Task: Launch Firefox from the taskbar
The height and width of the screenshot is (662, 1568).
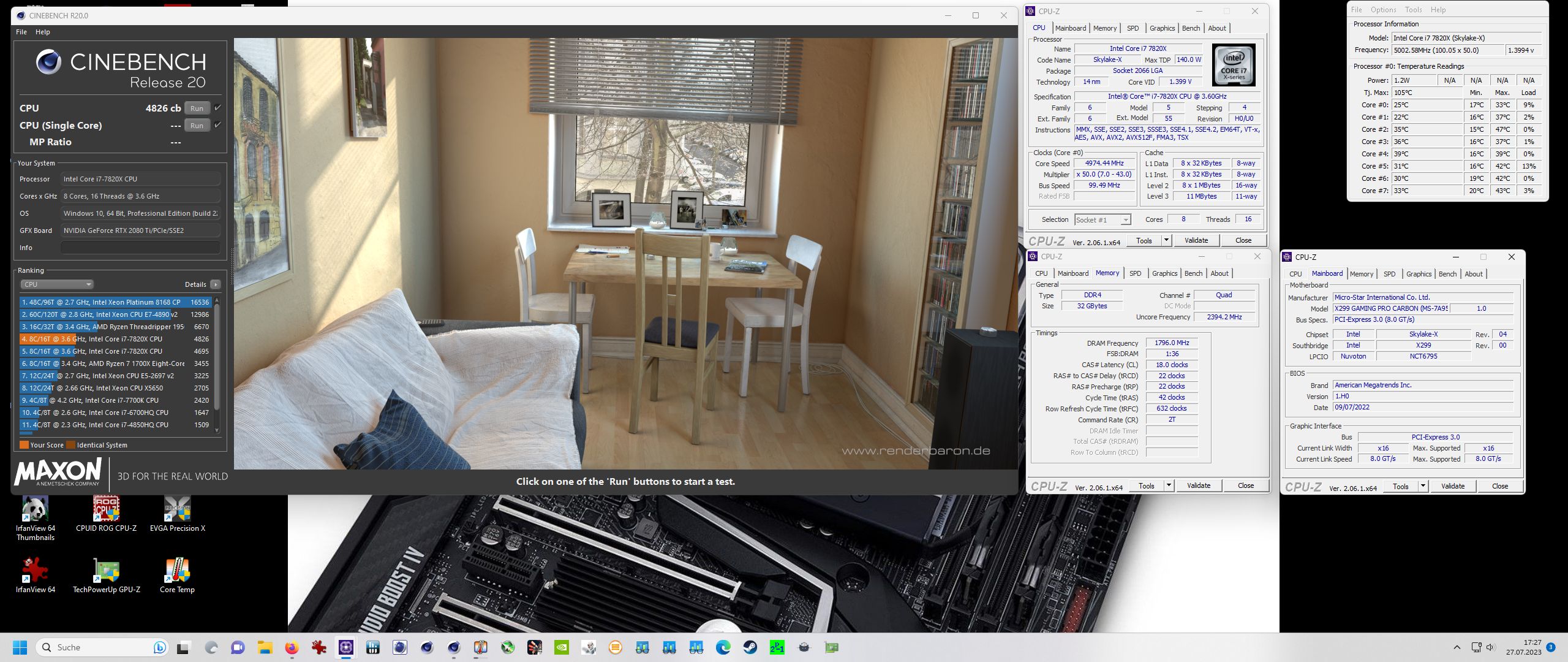Action: coord(292,647)
